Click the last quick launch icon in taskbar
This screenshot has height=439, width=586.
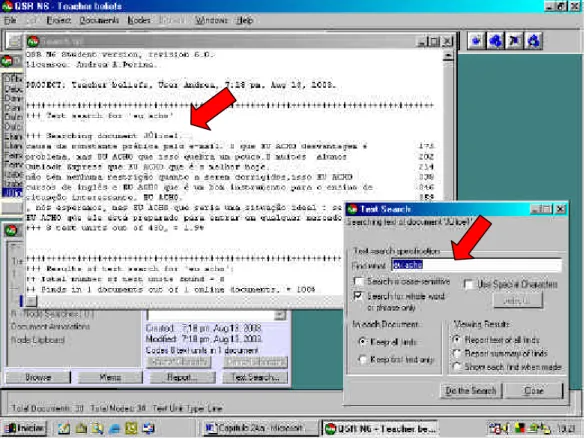click(148, 428)
